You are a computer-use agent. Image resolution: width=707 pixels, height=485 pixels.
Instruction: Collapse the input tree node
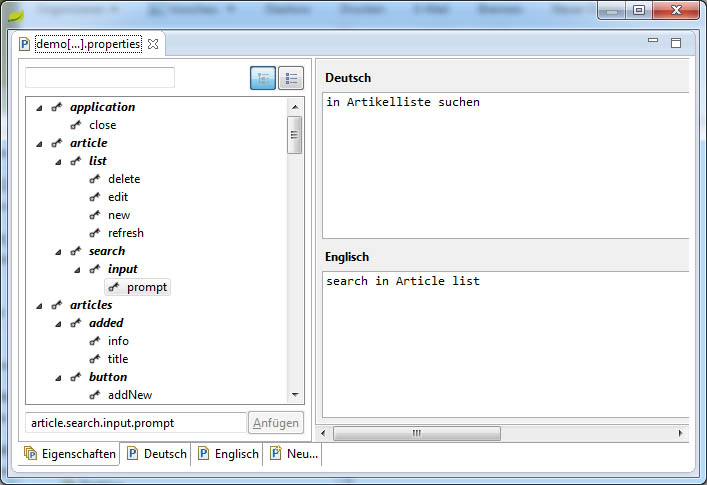(77, 270)
